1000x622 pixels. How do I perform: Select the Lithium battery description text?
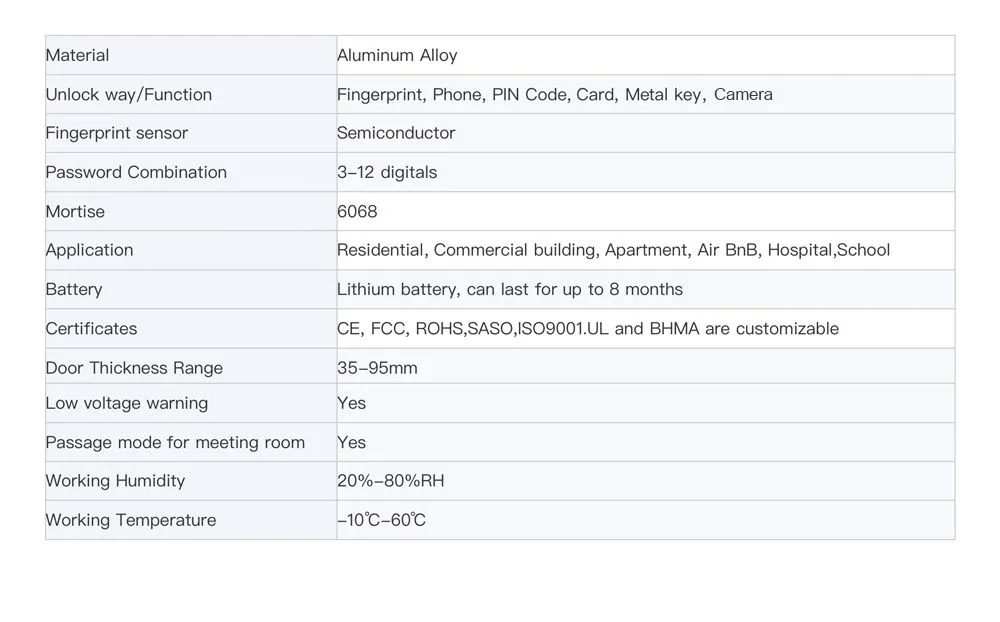510,290
